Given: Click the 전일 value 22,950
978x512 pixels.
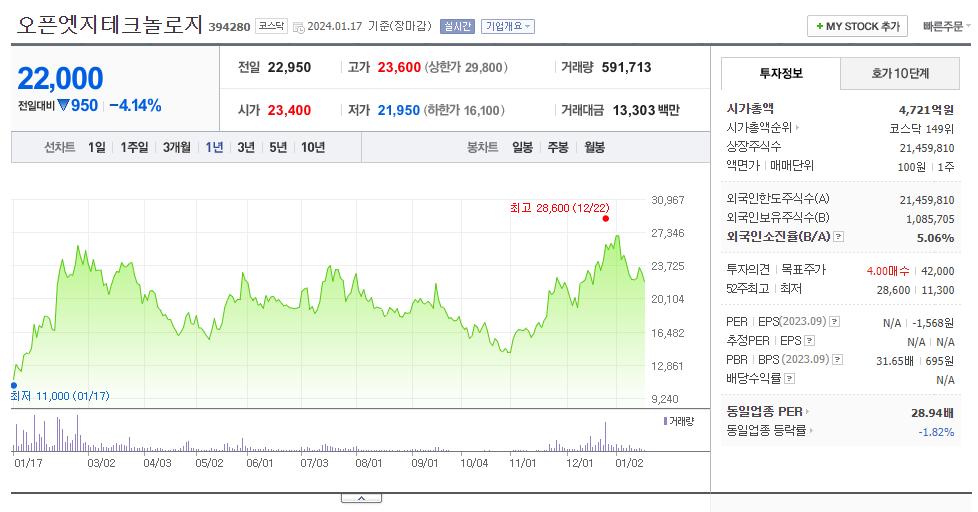Looking at the screenshot, I should (289, 67).
